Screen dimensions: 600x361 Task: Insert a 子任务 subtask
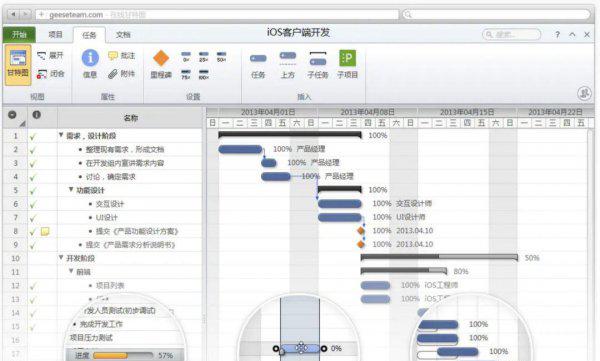point(318,65)
